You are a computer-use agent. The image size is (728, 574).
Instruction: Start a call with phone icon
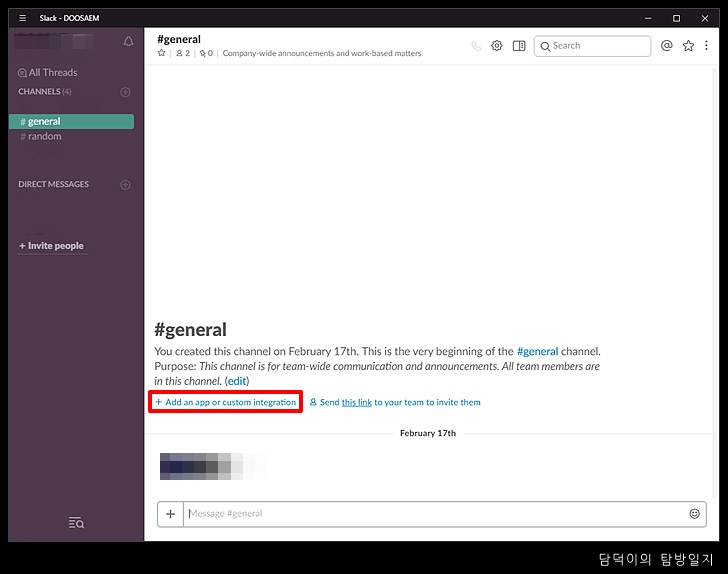[476, 46]
